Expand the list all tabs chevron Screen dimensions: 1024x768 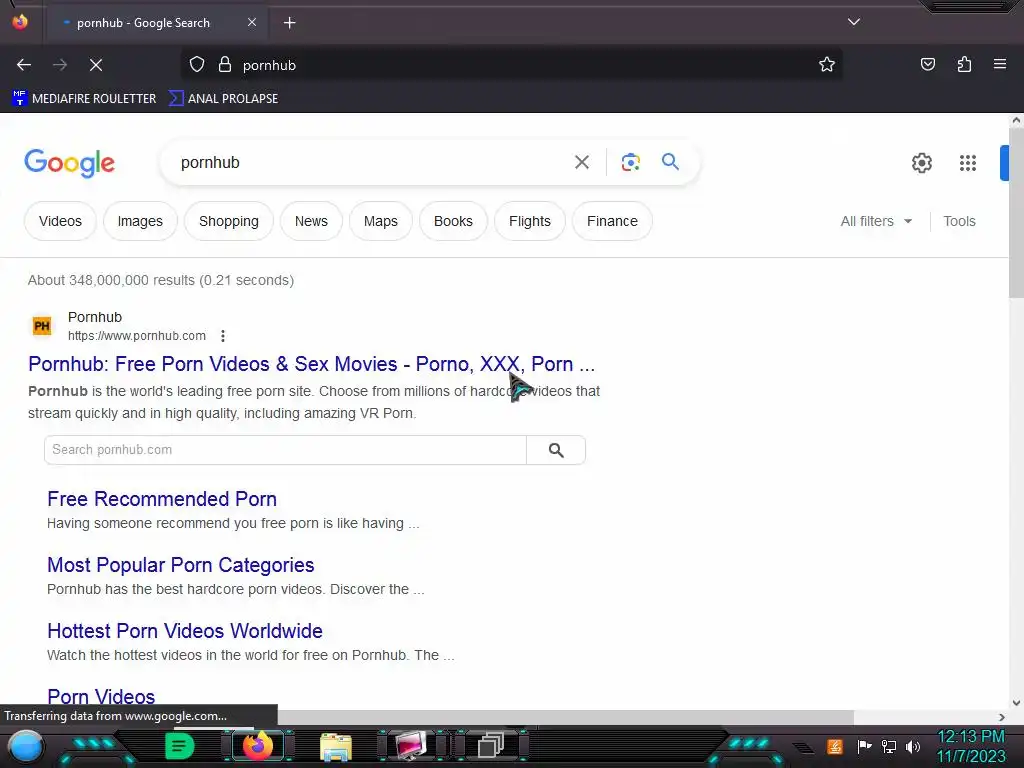[854, 22]
